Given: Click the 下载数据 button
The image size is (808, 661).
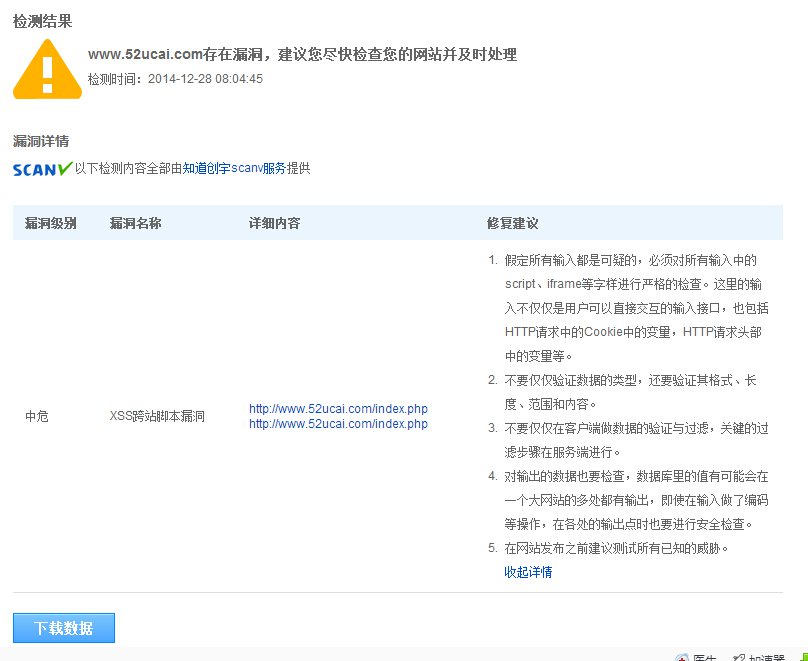Looking at the screenshot, I should [x=64, y=628].
